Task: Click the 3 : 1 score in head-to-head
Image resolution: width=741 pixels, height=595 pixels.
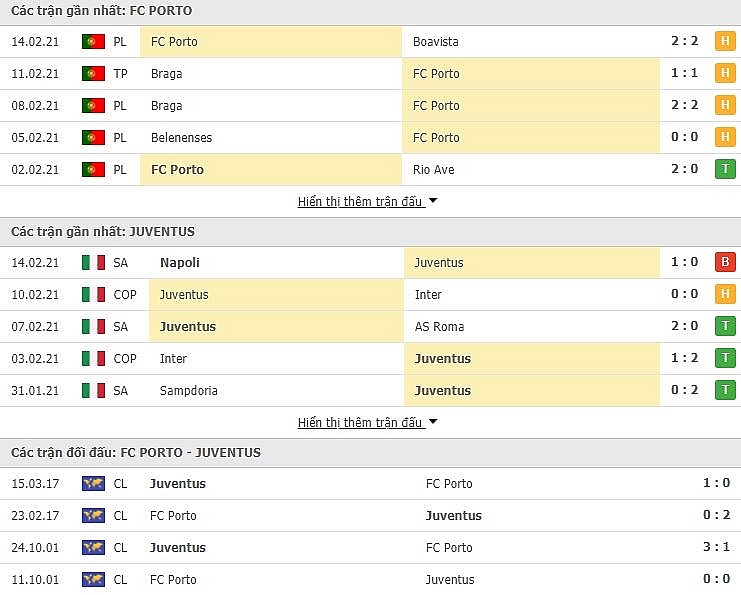Action: 715,548
